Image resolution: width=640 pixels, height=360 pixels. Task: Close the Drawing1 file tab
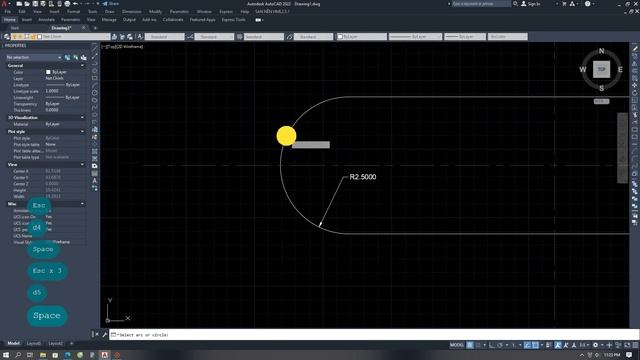84,28
